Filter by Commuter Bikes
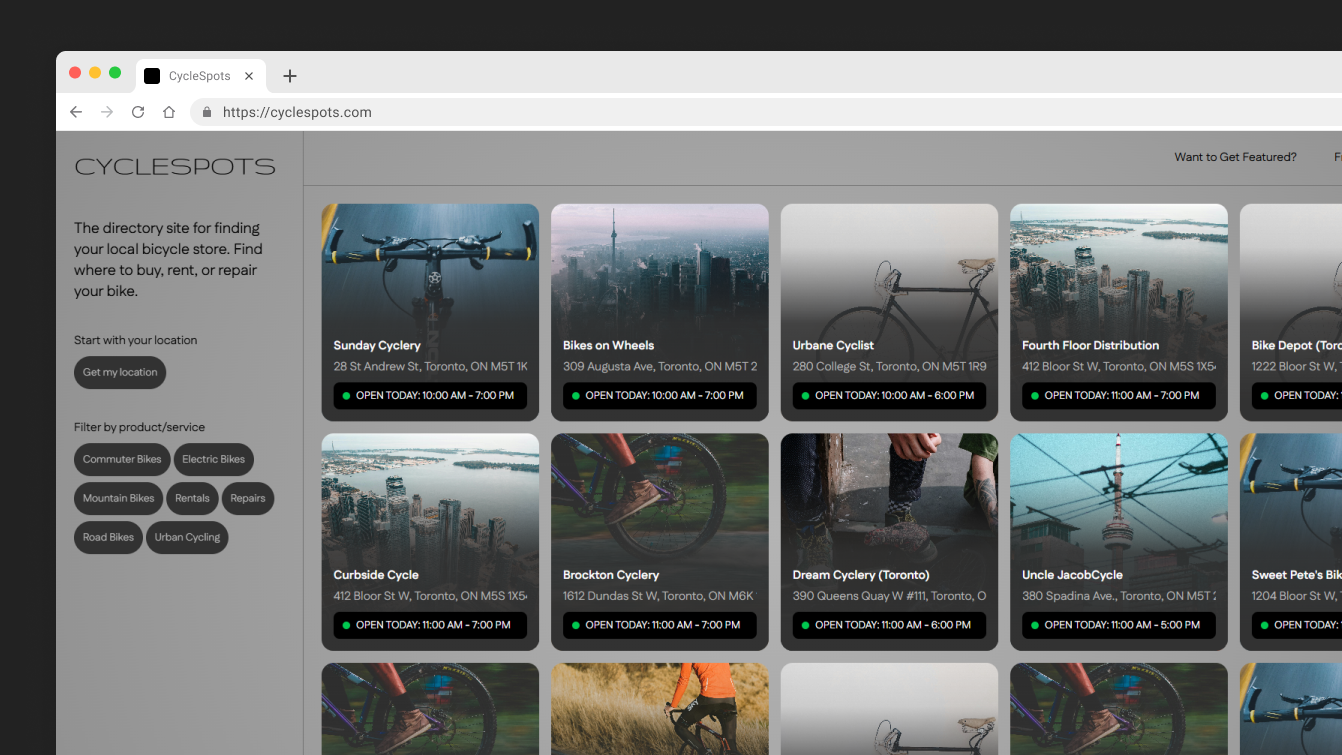Screen dimensions: 1342x755 point(122,459)
